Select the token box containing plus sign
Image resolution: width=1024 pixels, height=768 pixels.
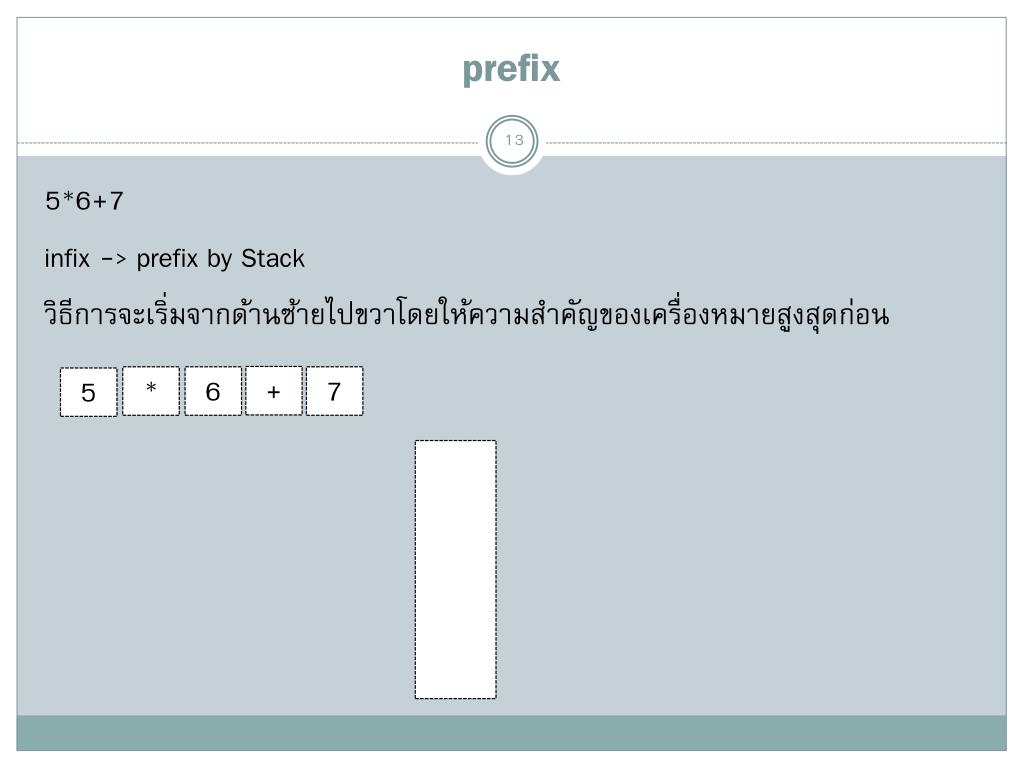[274, 391]
